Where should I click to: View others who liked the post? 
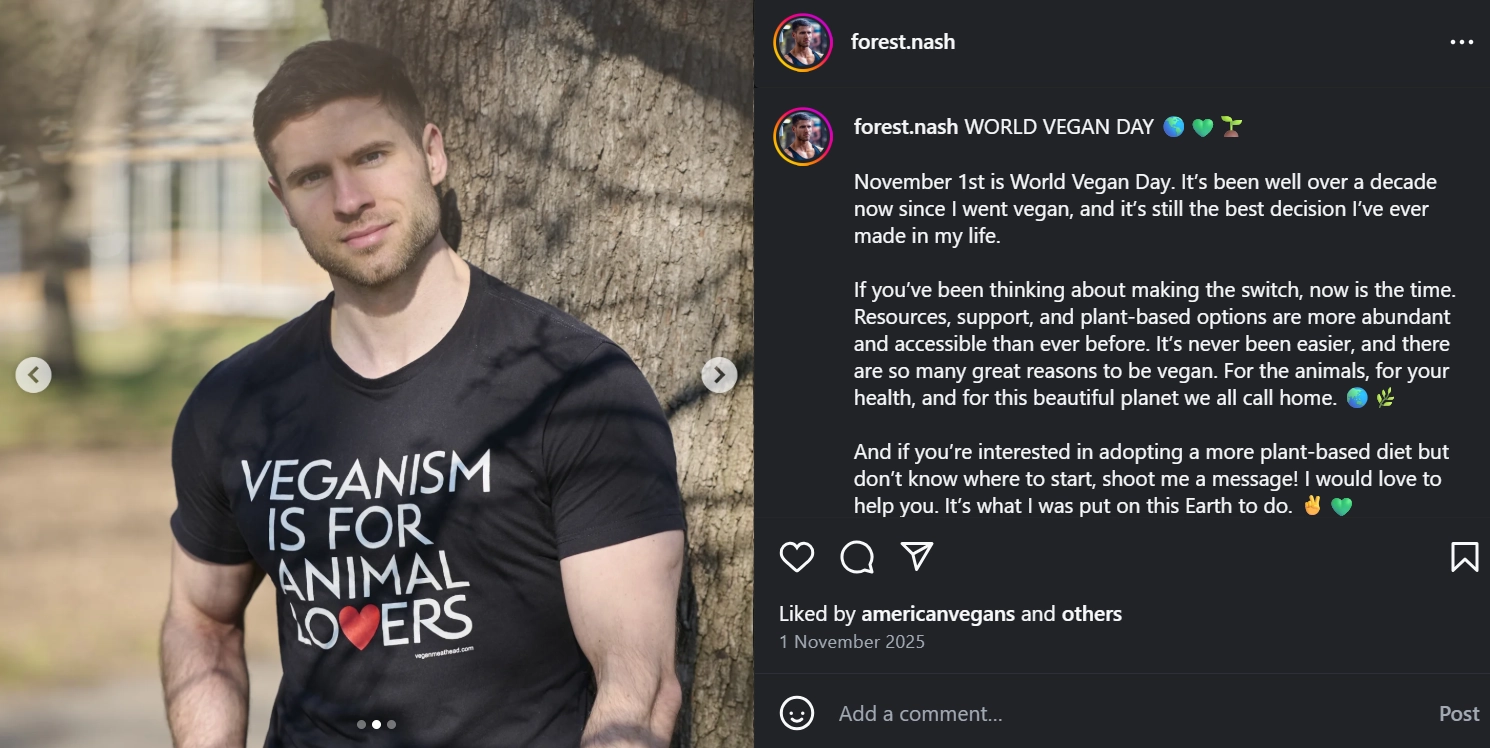click(1092, 614)
